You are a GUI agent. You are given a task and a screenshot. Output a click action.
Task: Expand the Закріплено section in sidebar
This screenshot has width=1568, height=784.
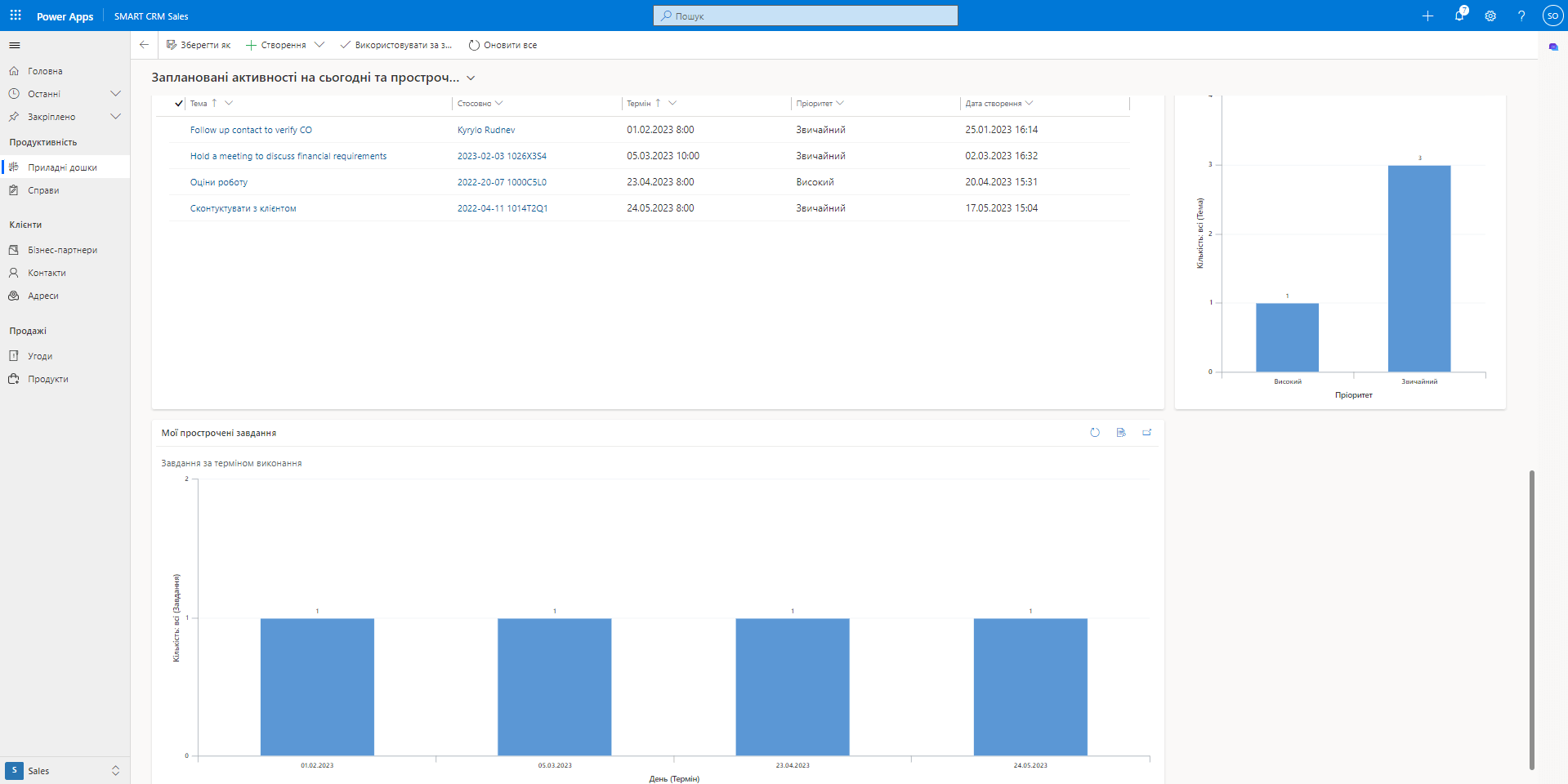point(115,117)
